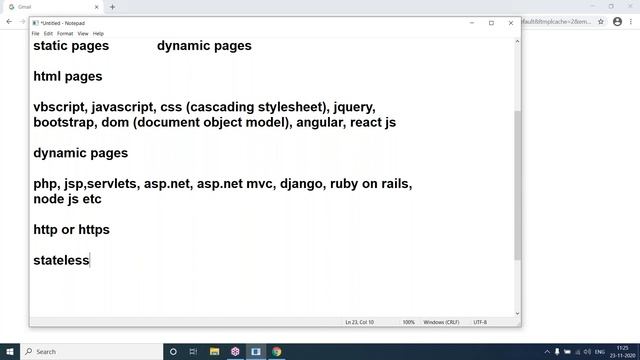Open the View menu in Notepad
The height and width of the screenshot is (360, 640).
[x=83, y=33]
